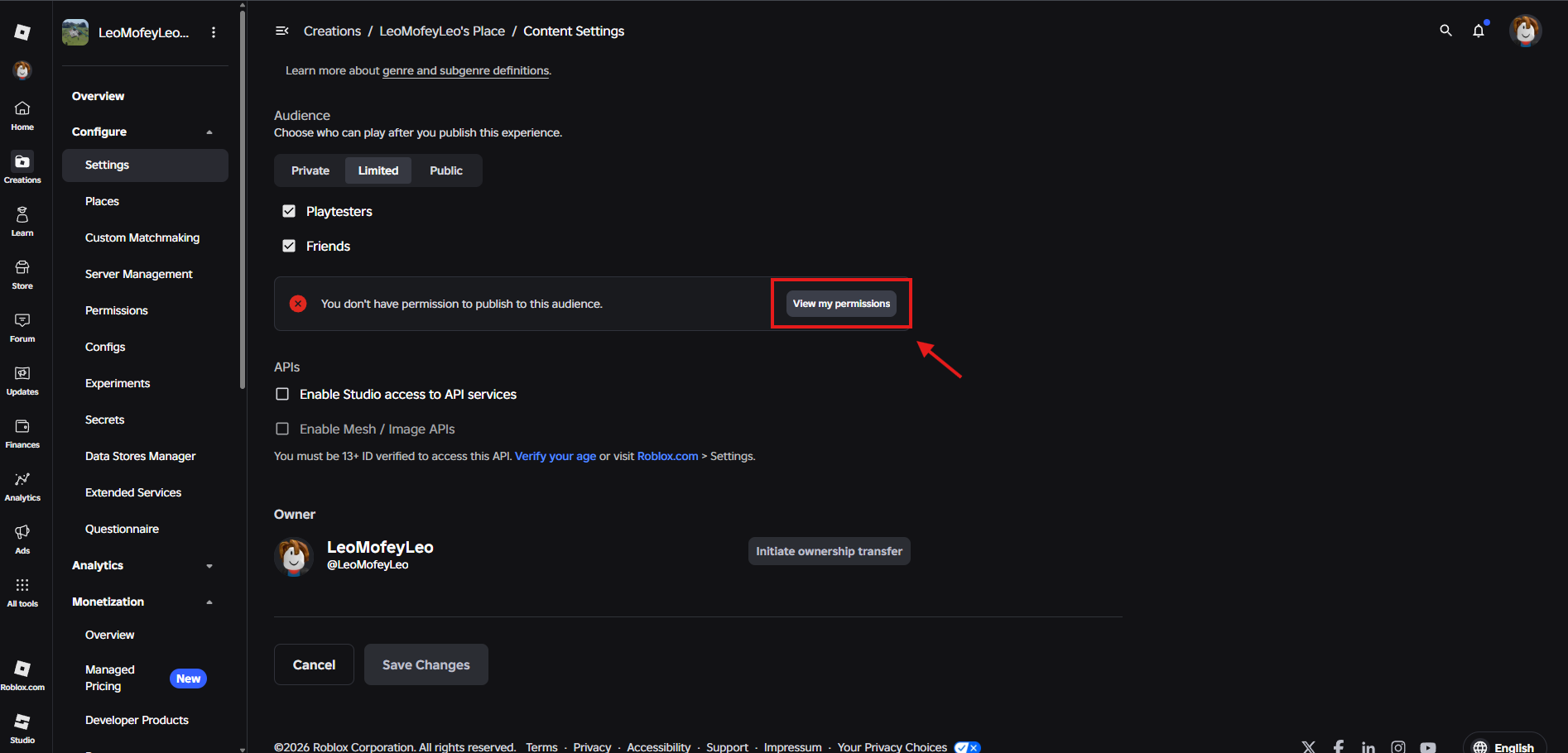Viewport: 1568px width, 753px height.
Task: Expand the Analytics section in sidebar
Action: pos(209,566)
